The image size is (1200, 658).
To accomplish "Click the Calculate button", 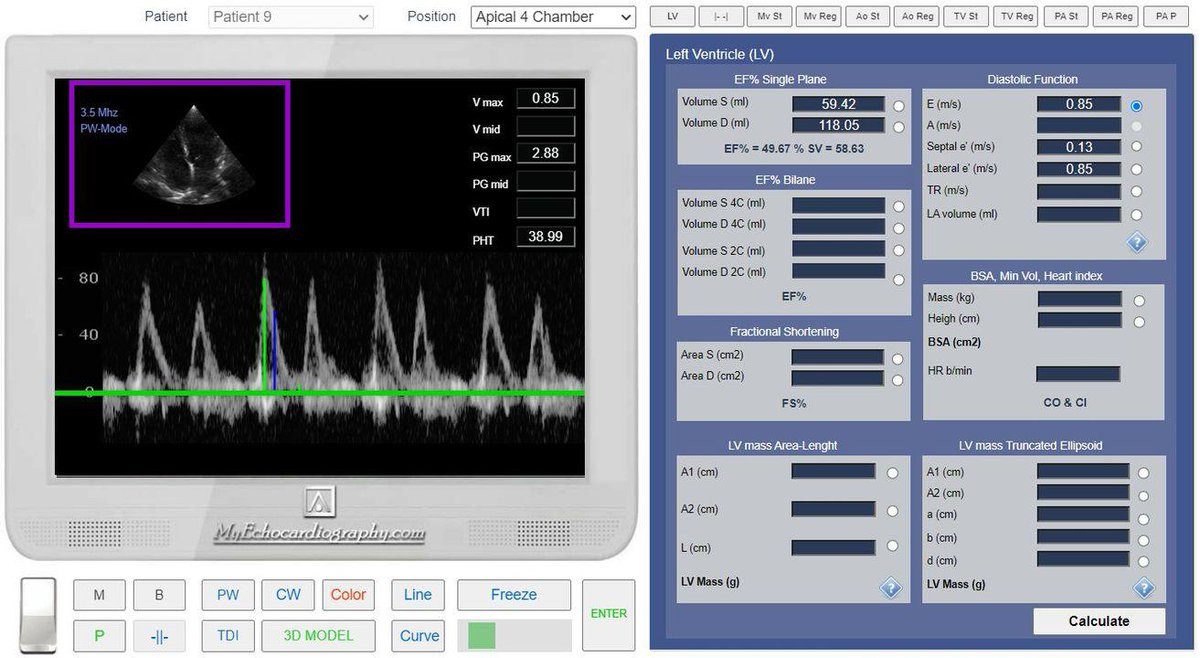I will tap(1098, 621).
